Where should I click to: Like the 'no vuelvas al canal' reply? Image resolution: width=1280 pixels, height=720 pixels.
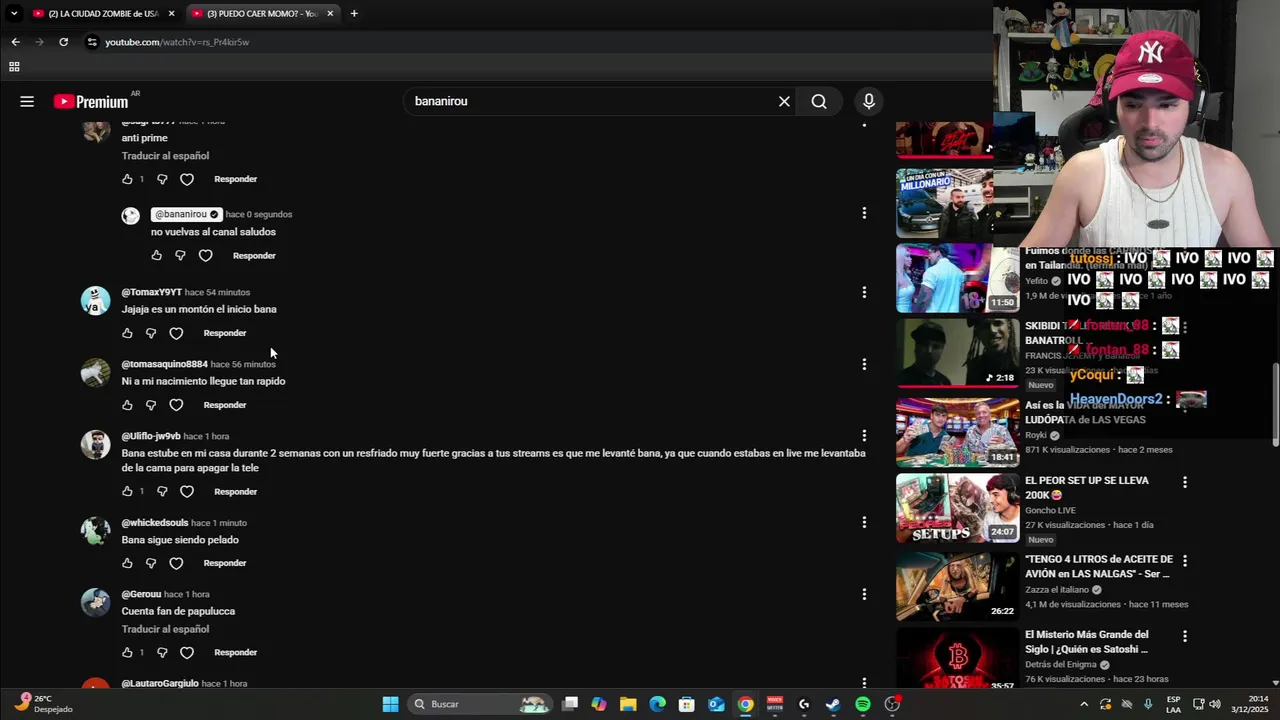(x=156, y=256)
